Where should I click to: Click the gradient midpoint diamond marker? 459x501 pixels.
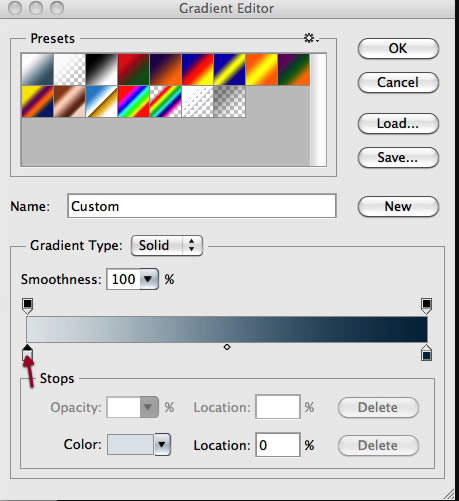[227, 347]
